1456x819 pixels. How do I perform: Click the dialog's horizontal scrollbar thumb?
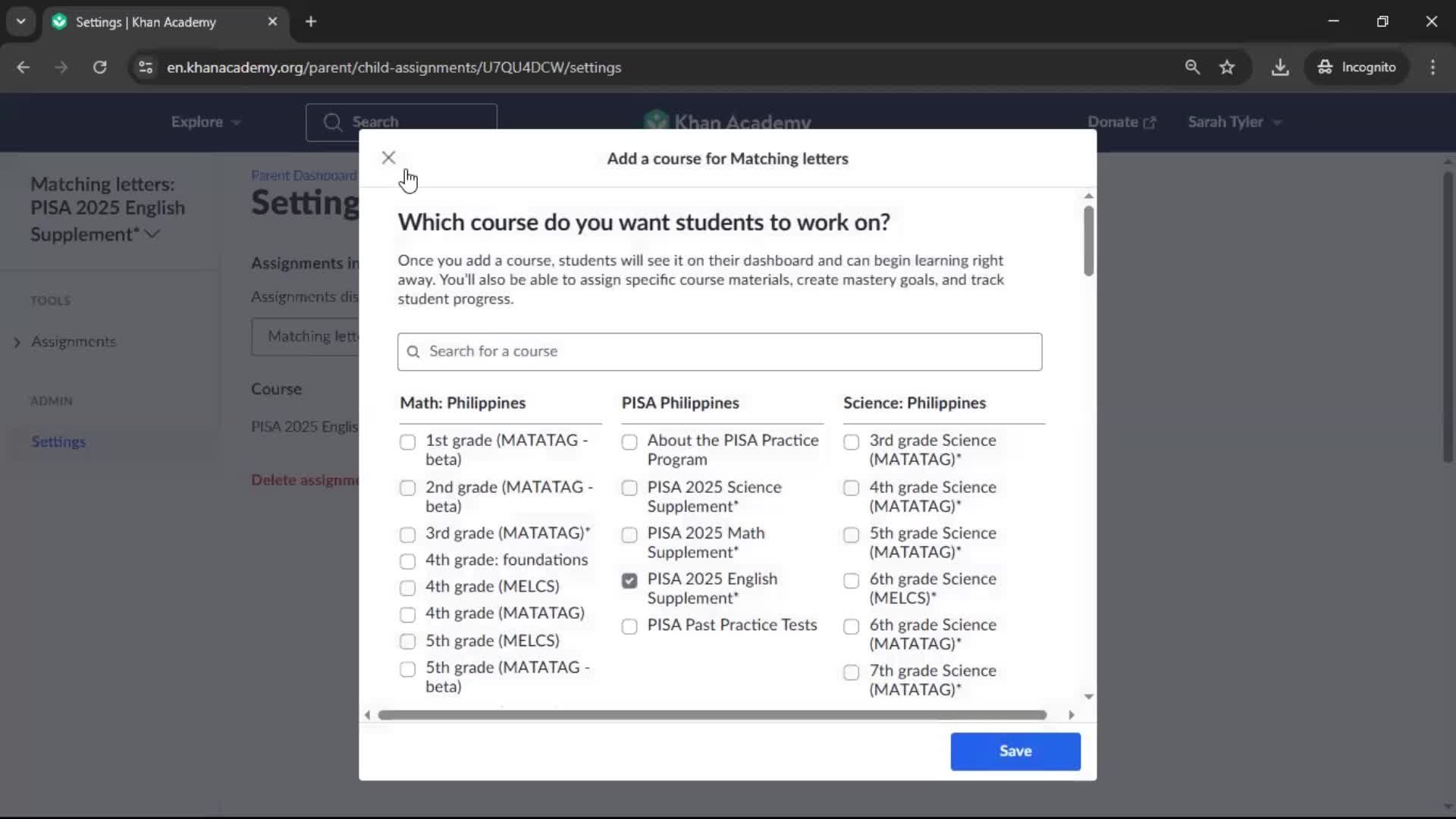click(712, 714)
